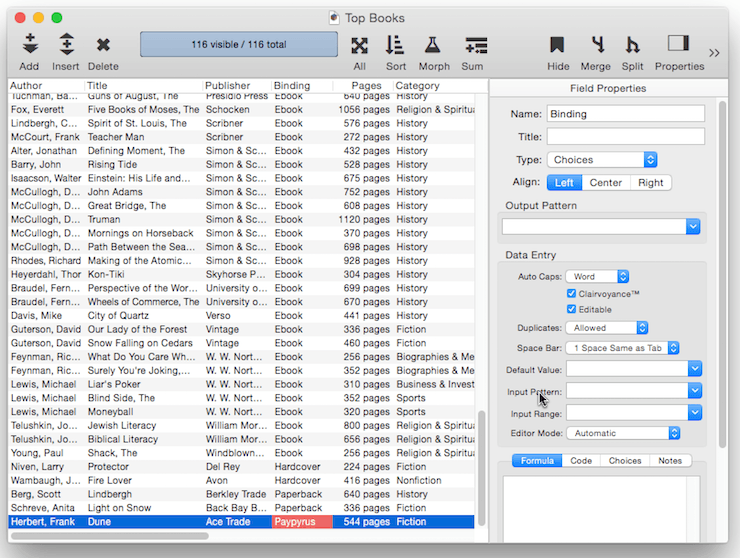Screen dimensions: 740x558
Task: Click the Merge tool icon
Action: [597, 45]
